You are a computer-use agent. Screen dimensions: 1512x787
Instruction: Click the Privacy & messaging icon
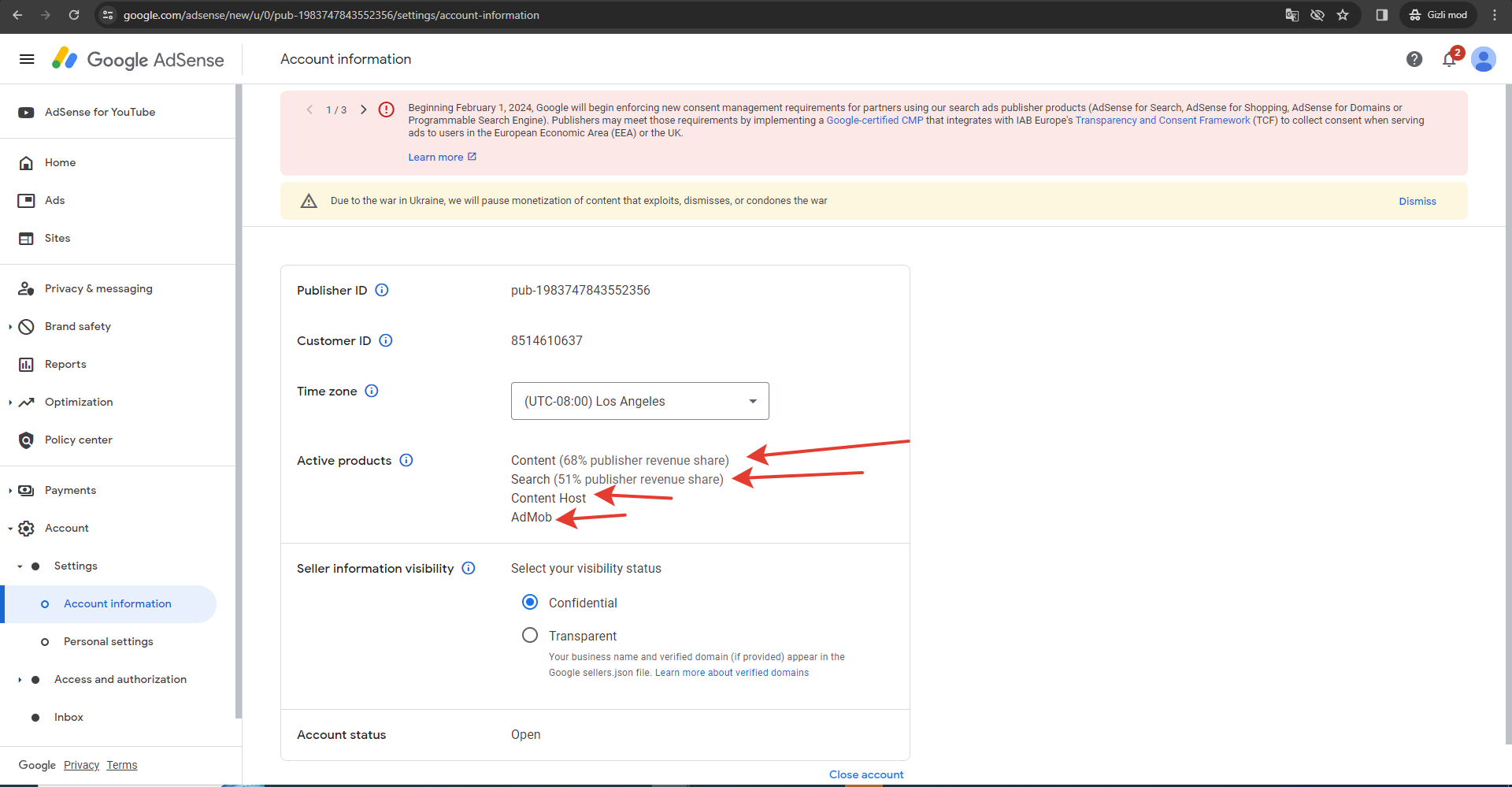pyautogui.click(x=26, y=289)
